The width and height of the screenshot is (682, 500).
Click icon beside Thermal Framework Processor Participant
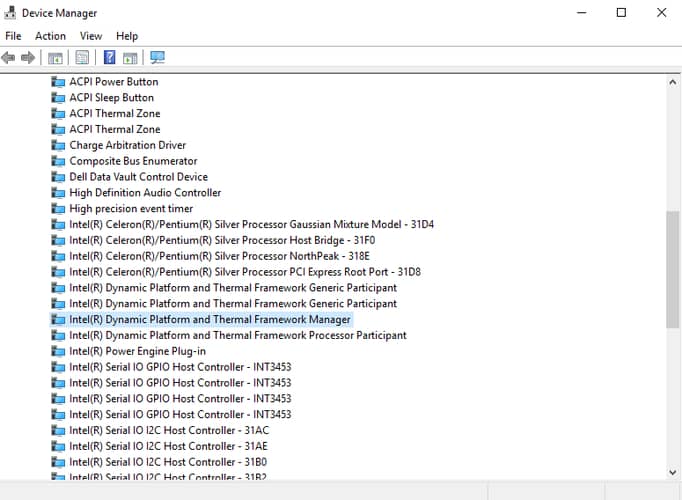point(58,335)
